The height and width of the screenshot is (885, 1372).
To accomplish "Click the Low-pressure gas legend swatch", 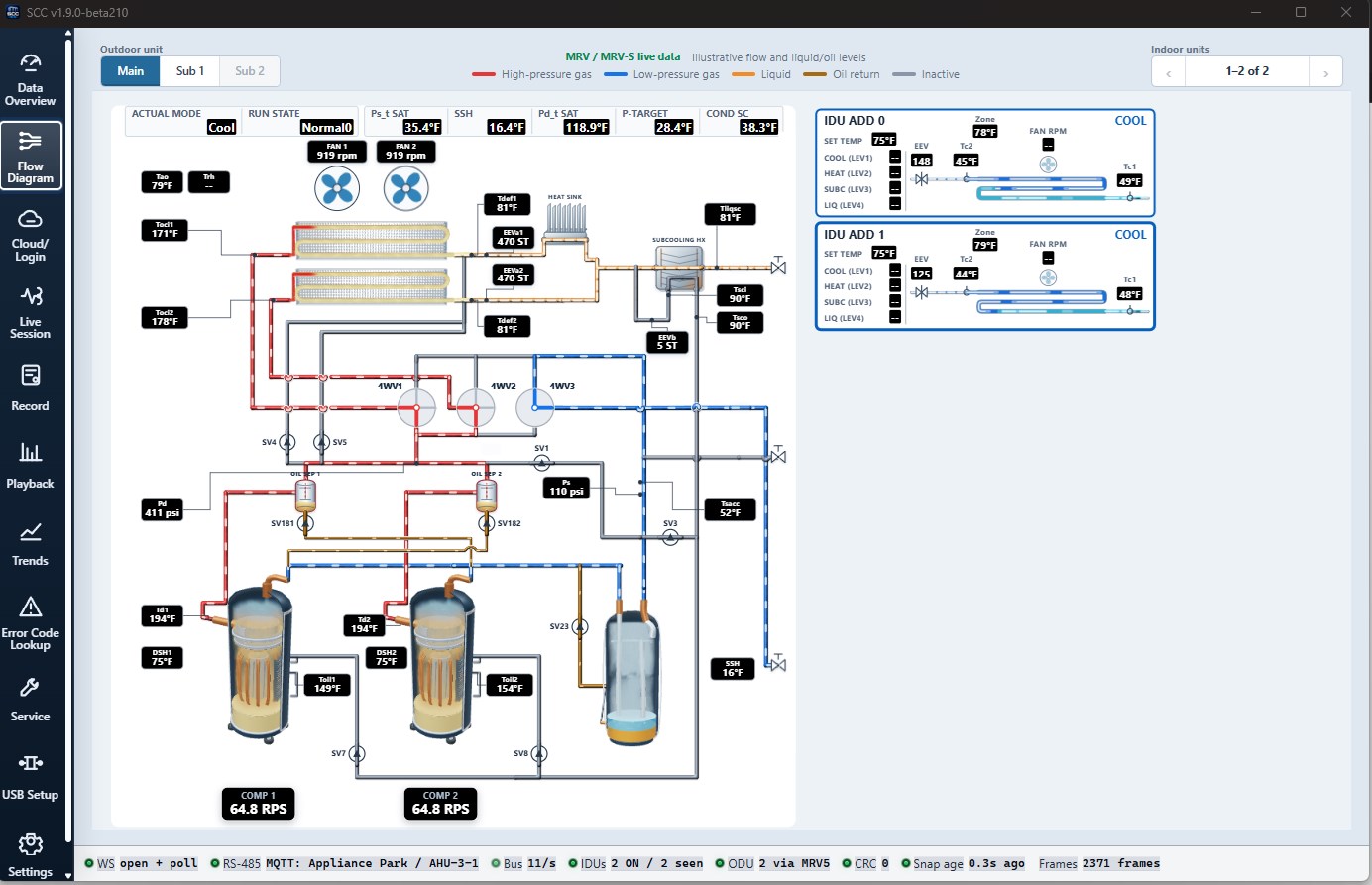I will [616, 74].
